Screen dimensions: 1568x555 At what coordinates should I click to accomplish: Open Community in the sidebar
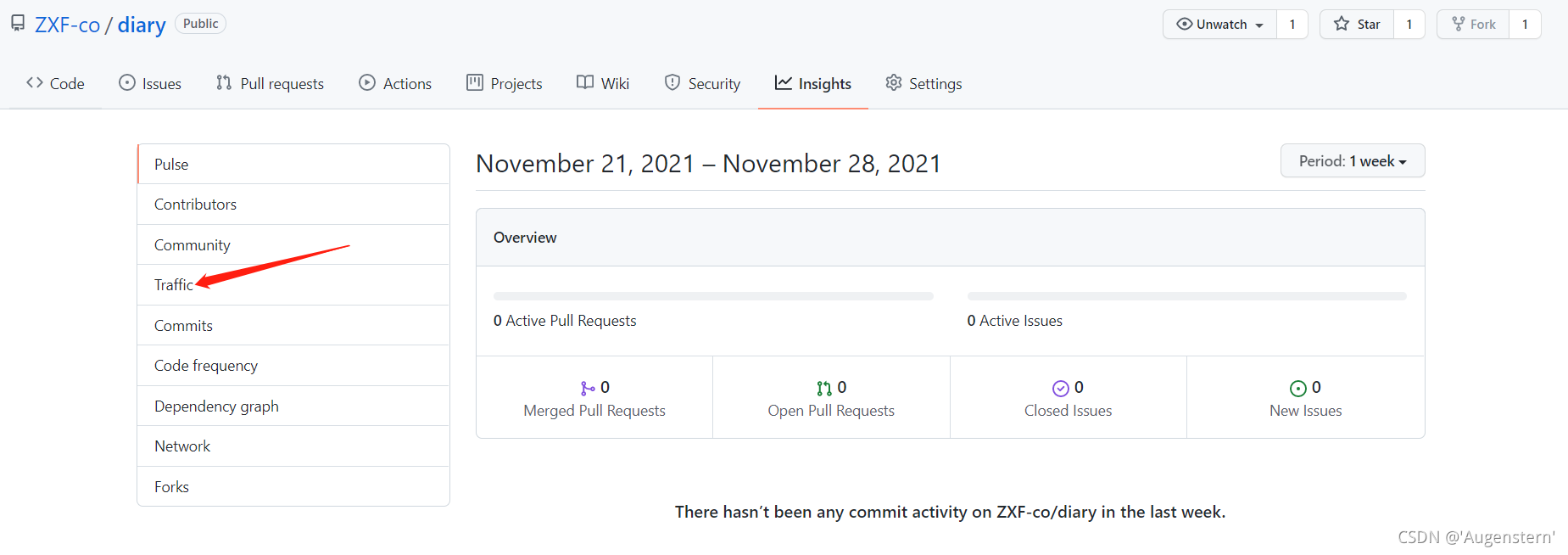(x=293, y=244)
